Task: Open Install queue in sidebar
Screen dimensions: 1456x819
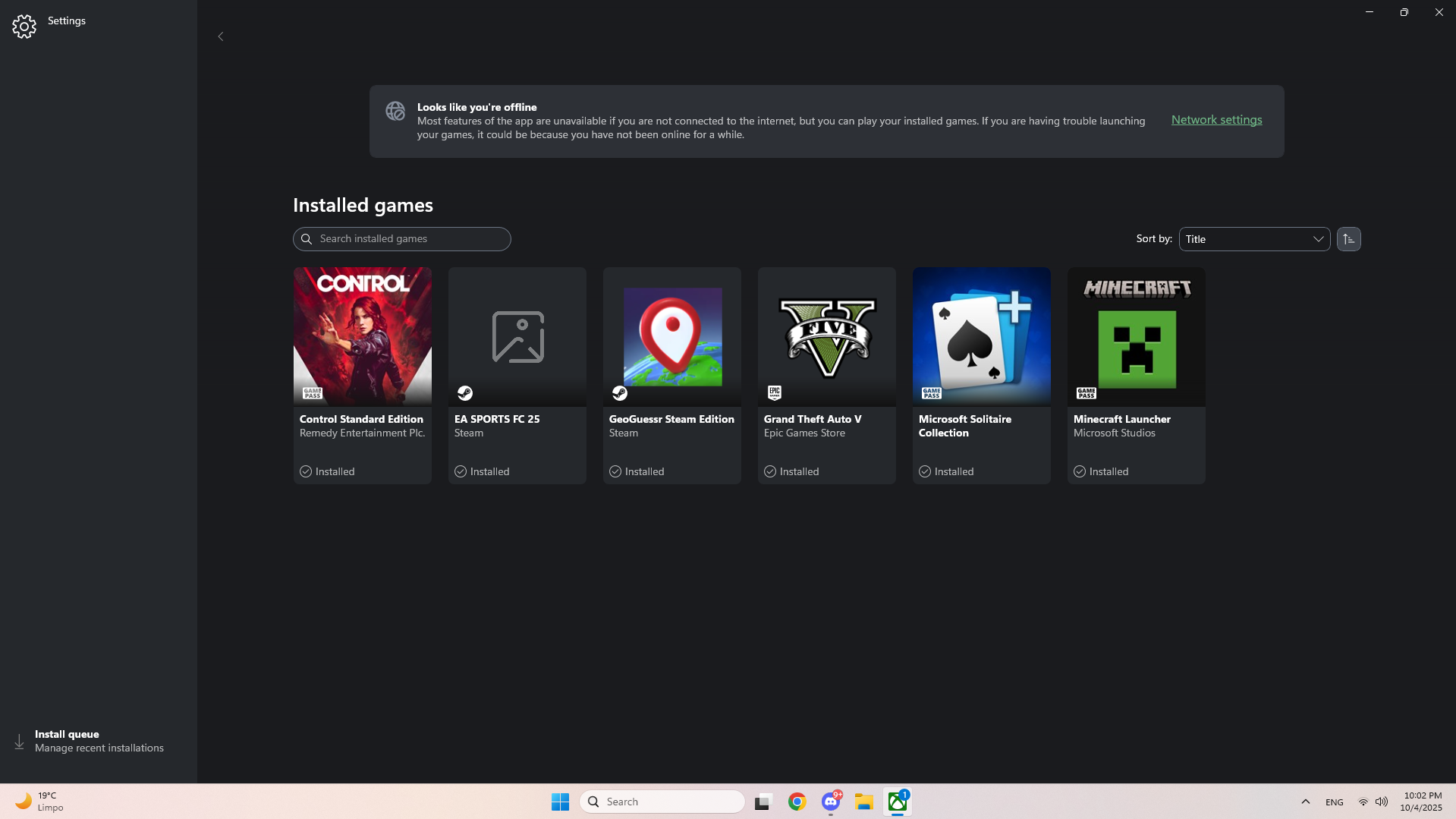Action: (x=99, y=741)
